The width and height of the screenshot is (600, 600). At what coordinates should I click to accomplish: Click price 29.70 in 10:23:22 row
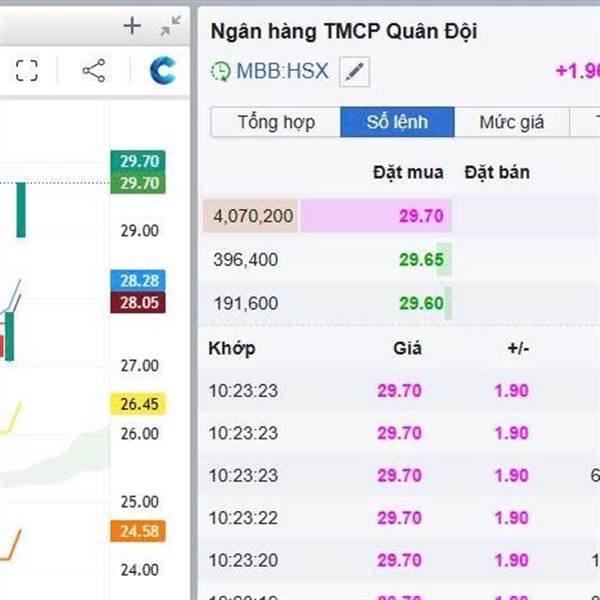[x=399, y=518]
